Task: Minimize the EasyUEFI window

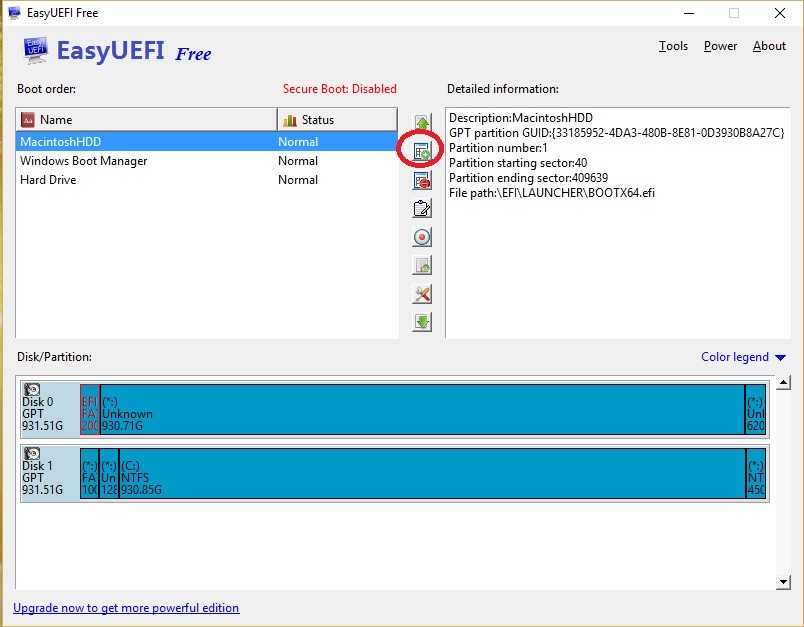Action: [689, 13]
